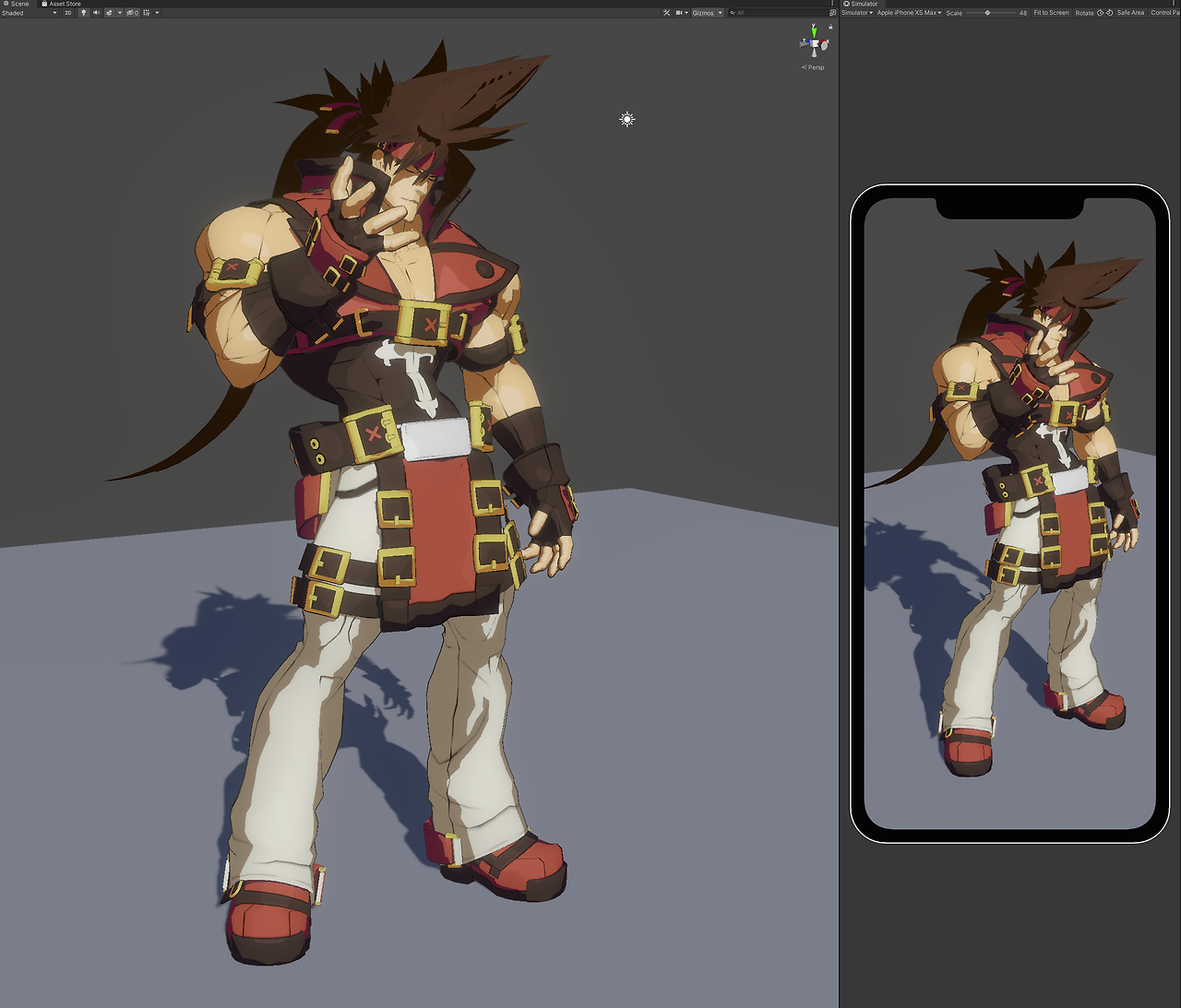Open the Simulator mode dropdown
Viewport: 1181px width, 1008px height.
click(x=857, y=13)
